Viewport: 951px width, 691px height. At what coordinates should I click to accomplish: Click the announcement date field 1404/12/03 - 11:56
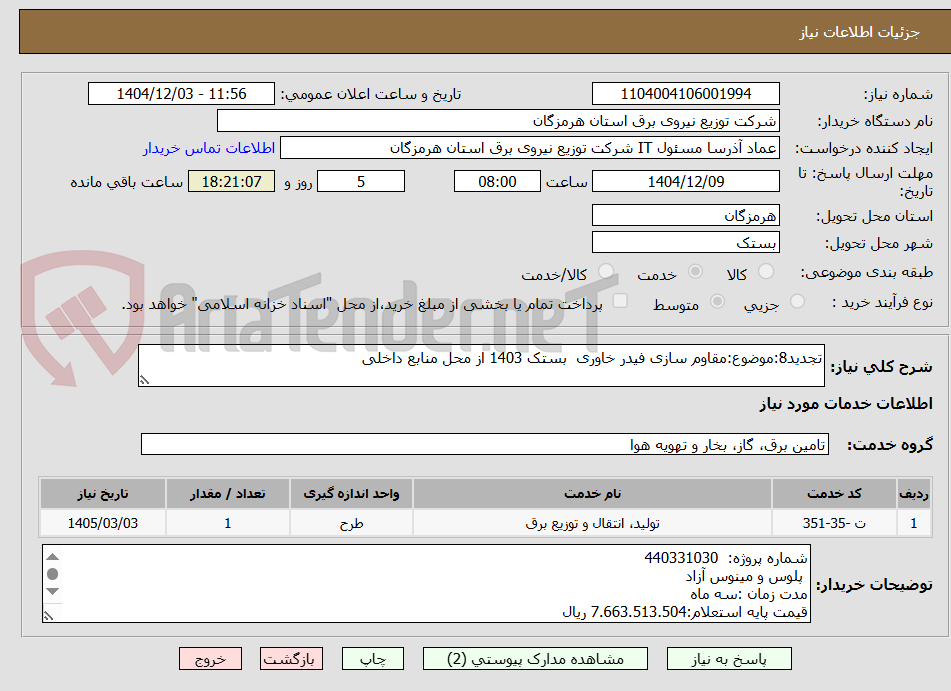pyautogui.click(x=181, y=94)
